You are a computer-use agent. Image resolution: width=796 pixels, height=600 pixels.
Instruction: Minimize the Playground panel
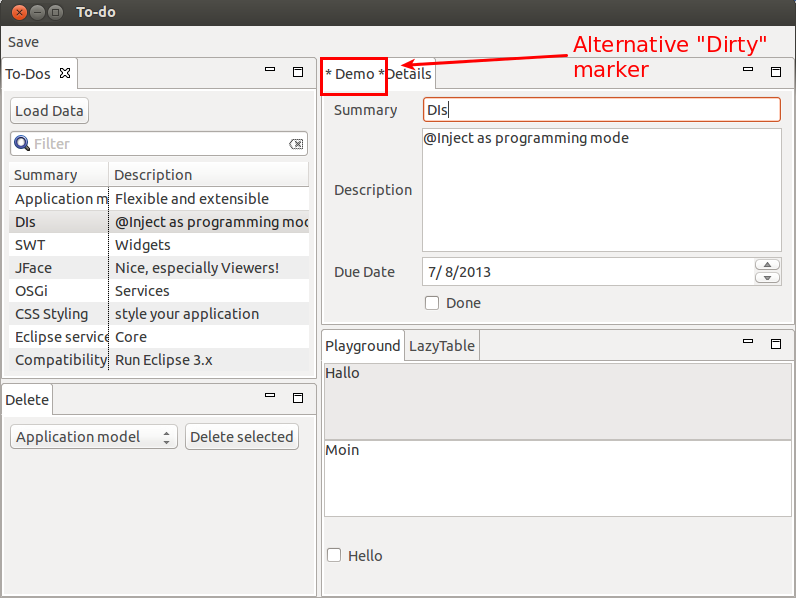click(x=748, y=342)
